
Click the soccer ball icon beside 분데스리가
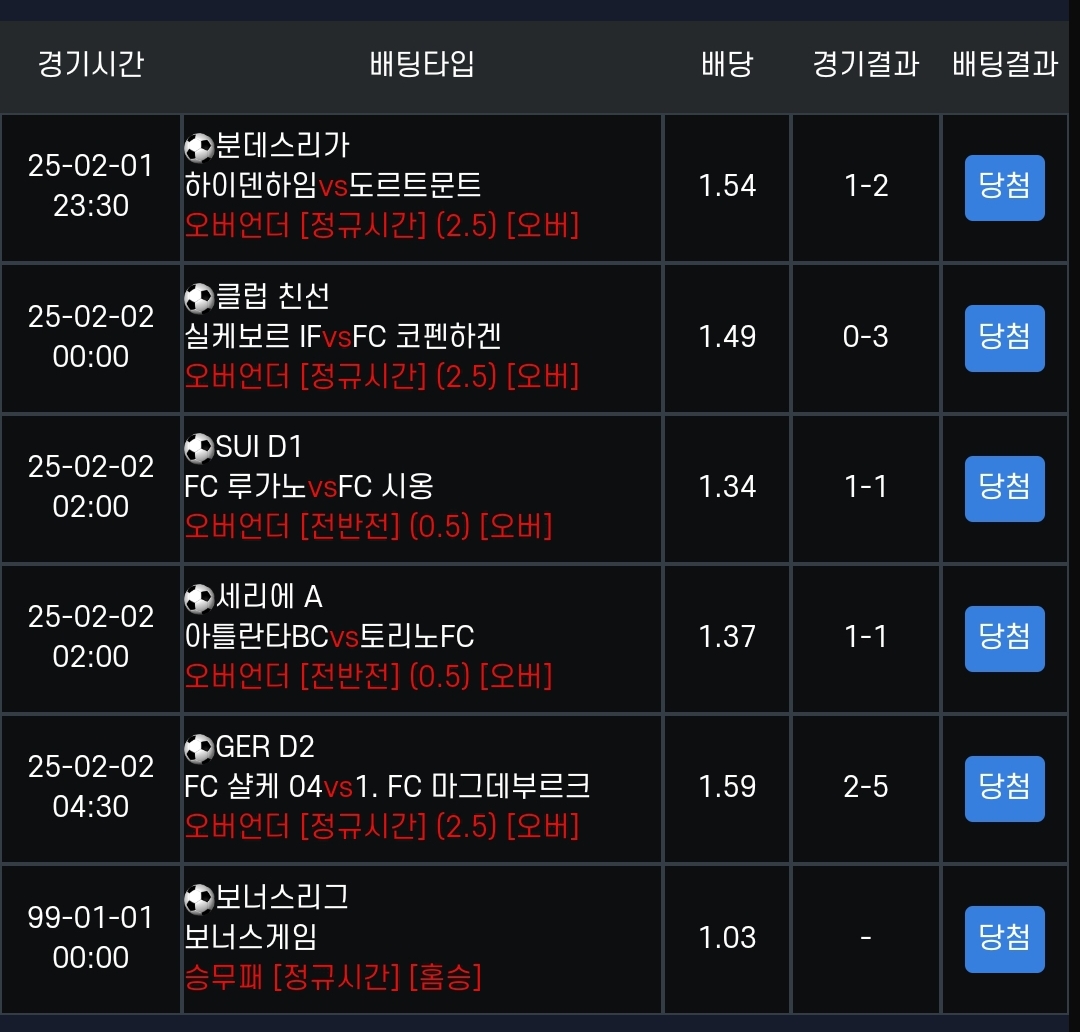tap(200, 148)
